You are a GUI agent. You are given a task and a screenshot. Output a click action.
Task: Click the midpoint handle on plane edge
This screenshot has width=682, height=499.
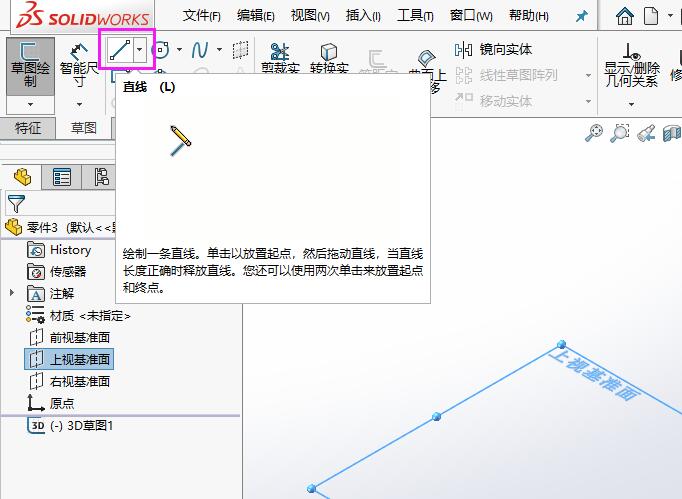[x=436, y=417]
